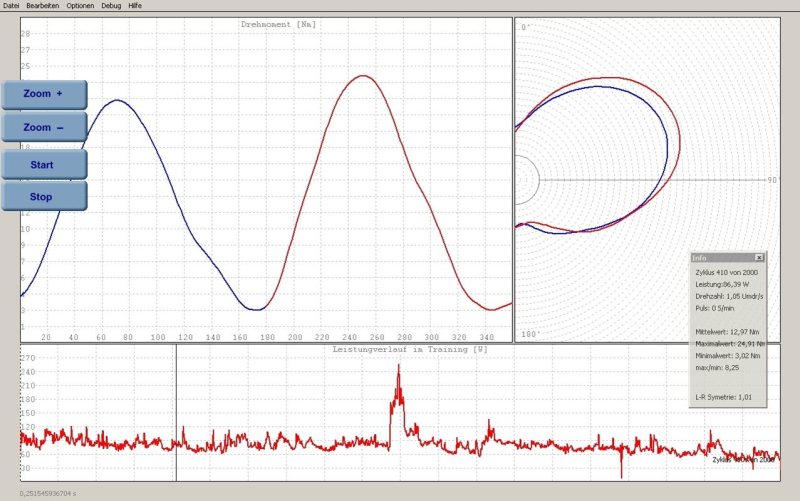The image size is (800, 501).
Task: Select the Drehmoment [Nm] chart title
Action: click(278, 24)
